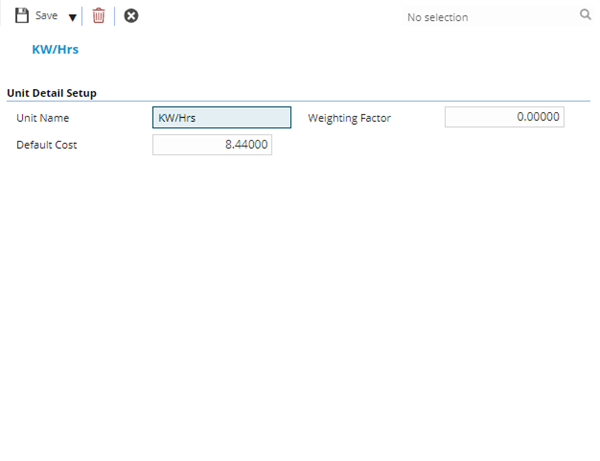The height and width of the screenshot is (461, 600).
Task: Click the blue KW/Hrs record title
Action: point(56,48)
